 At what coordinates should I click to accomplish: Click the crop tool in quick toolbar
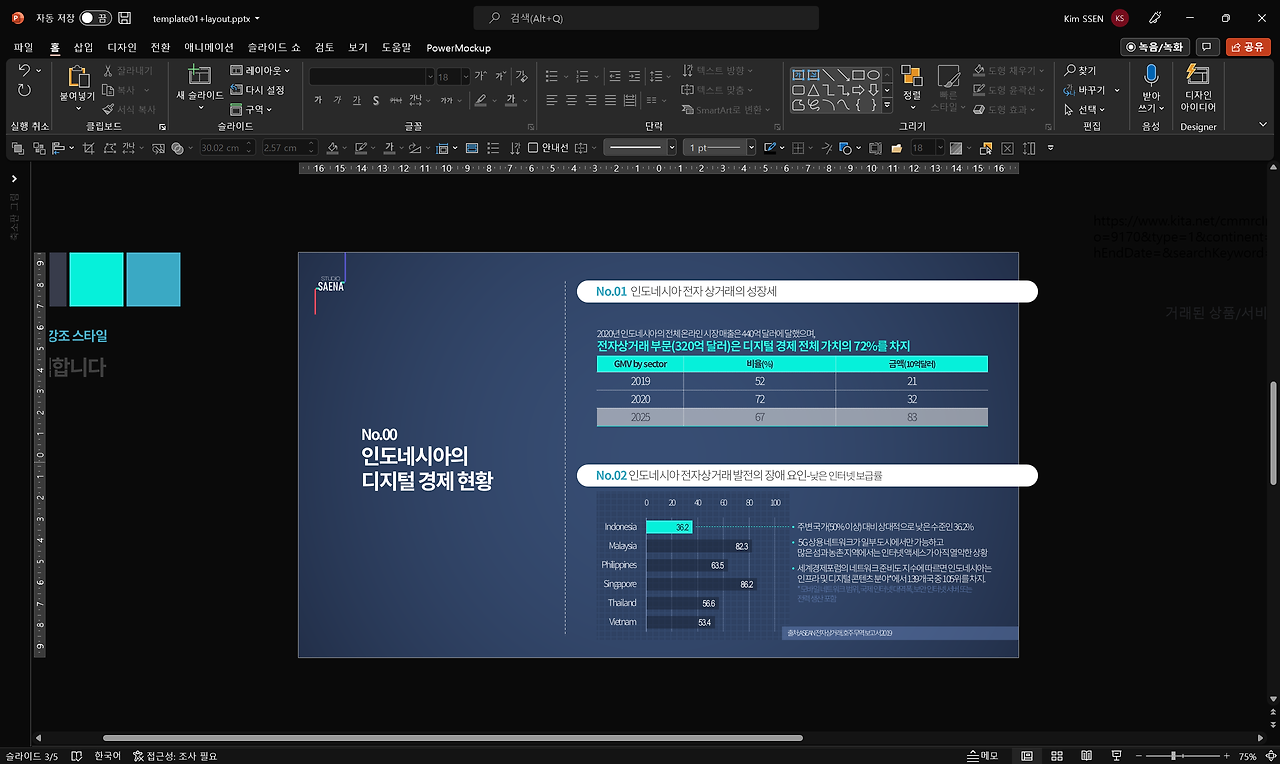(88, 148)
